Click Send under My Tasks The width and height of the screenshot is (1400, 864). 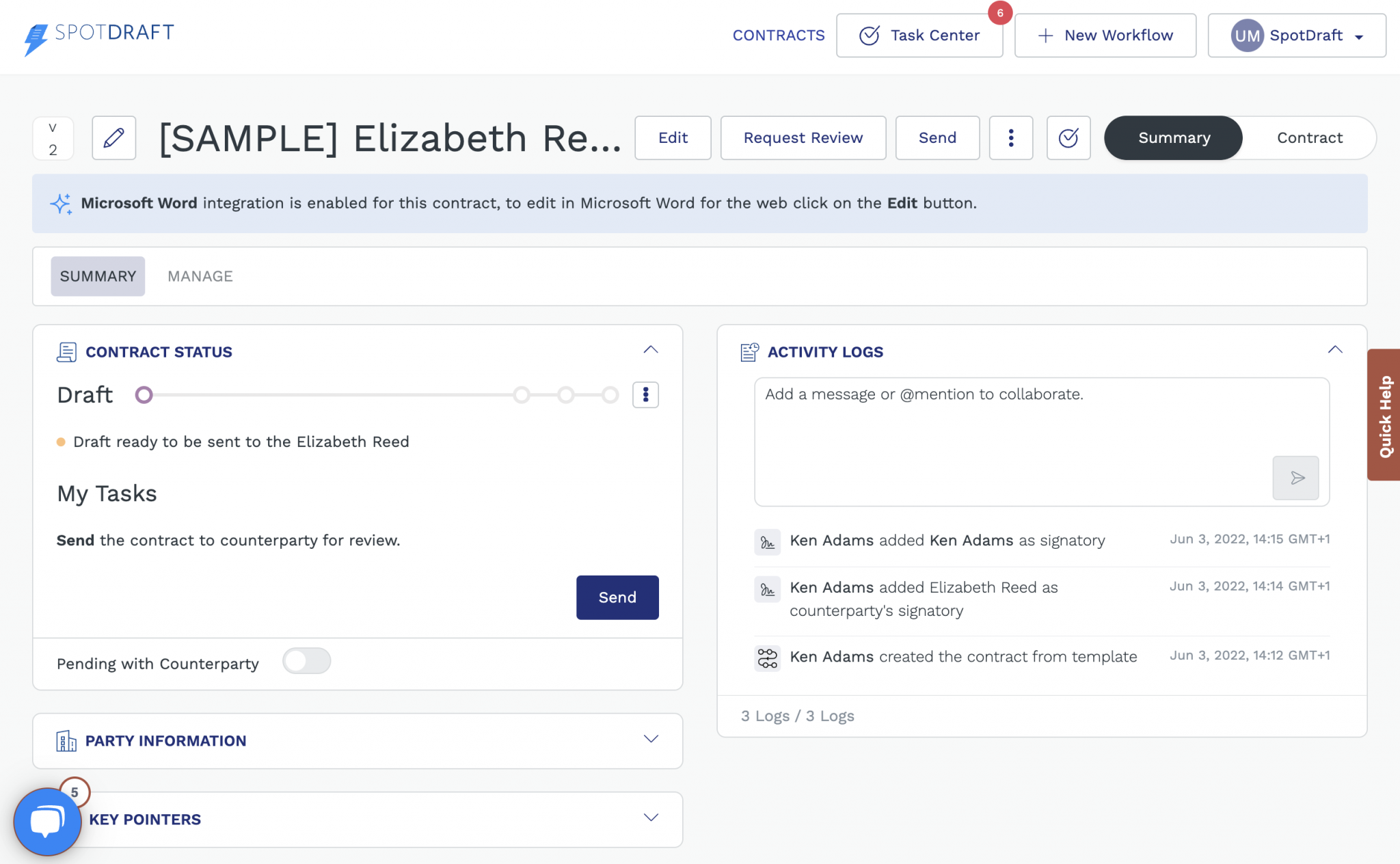point(617,597)
